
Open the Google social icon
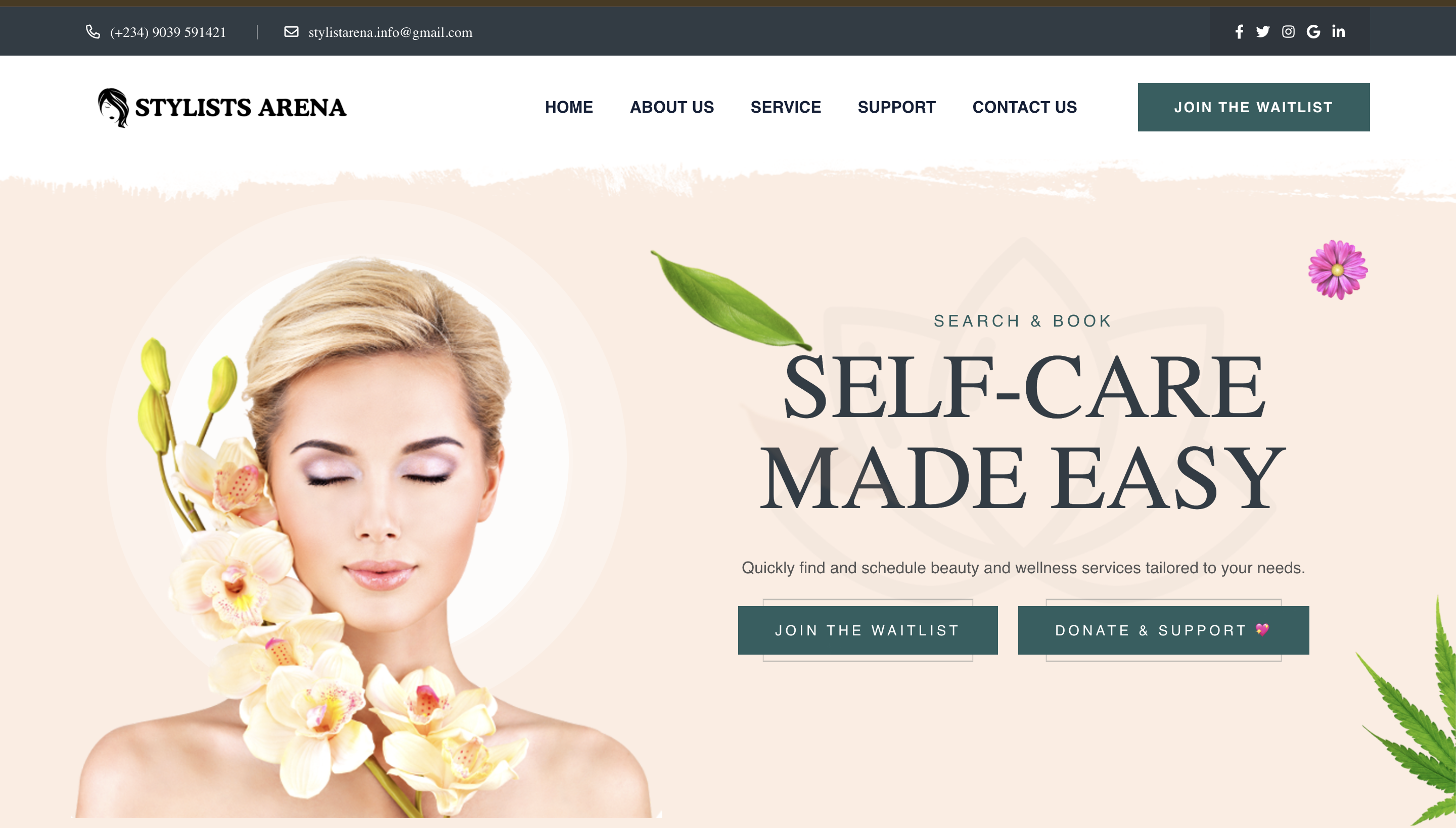1313,32
